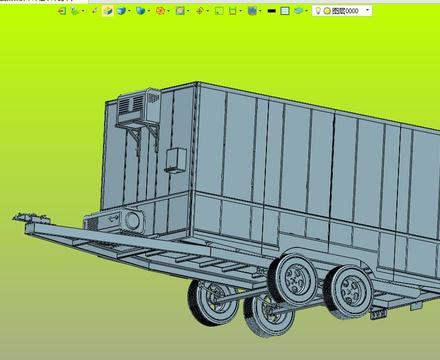Click the black line color swatch
The image size is (440, 360).
(x=272, y=11)
